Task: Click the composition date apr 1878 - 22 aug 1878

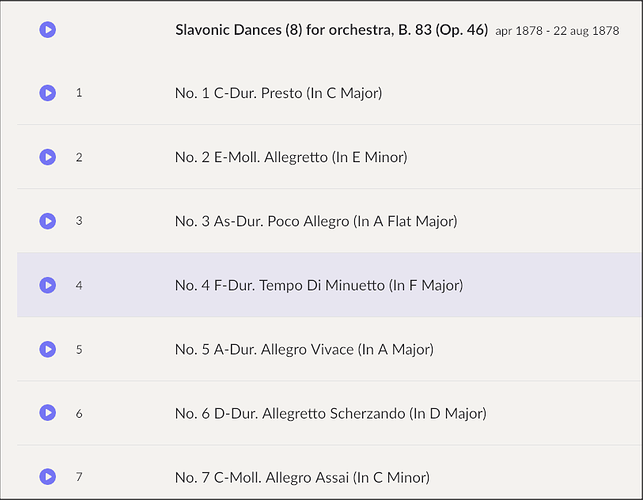Action: pos(557,31)
